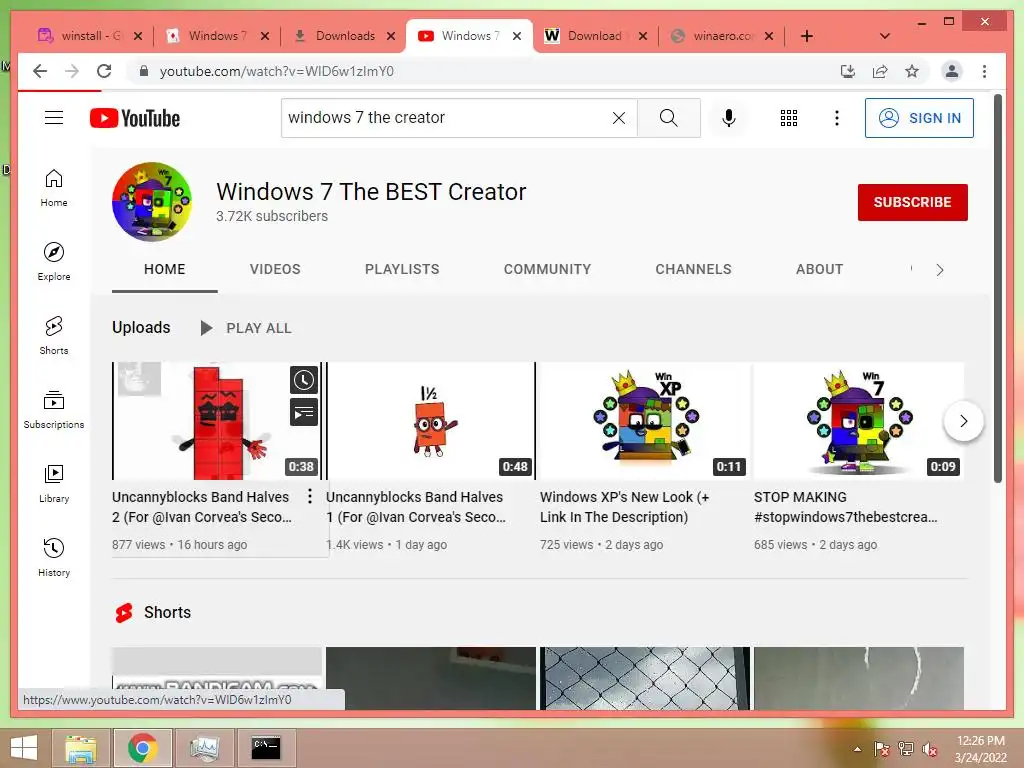The image size is (1024, 768).
Task: Open the channel COMMUNITY tab
Action: pos(547,269)
